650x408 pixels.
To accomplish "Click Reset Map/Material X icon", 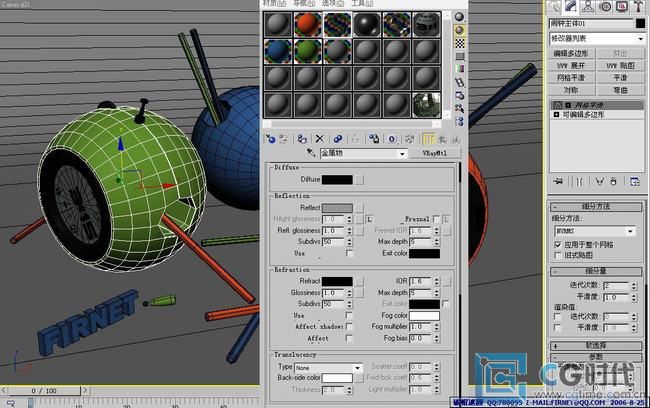I will (x=320, y=139).
